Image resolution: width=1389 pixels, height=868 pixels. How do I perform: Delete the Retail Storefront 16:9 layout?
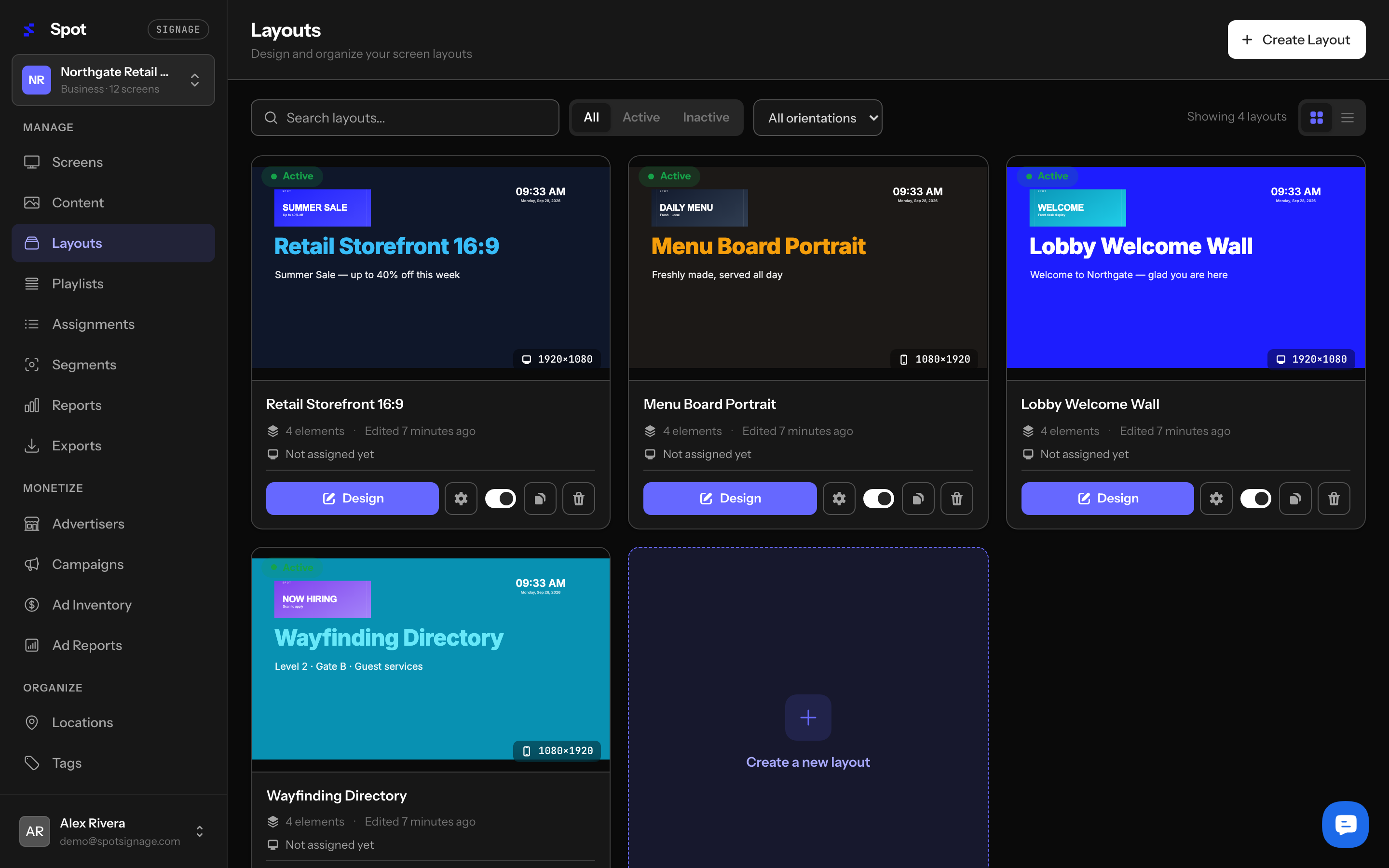pos(579,498)
